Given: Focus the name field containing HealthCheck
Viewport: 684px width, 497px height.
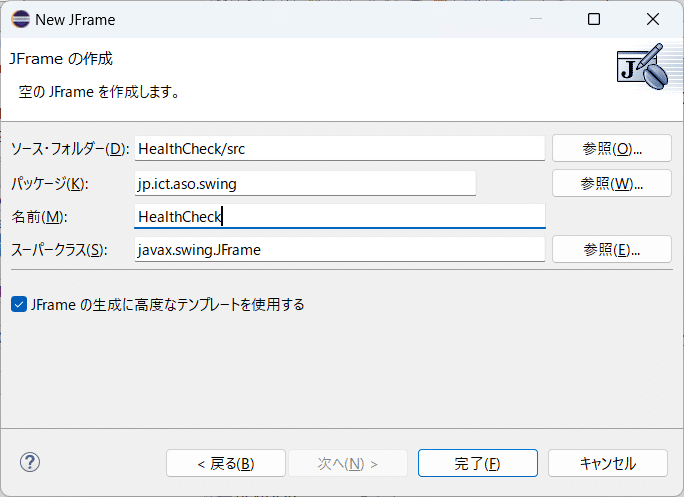Looking at the screenshot, I should pyautogui.click(x=340, y=216).
